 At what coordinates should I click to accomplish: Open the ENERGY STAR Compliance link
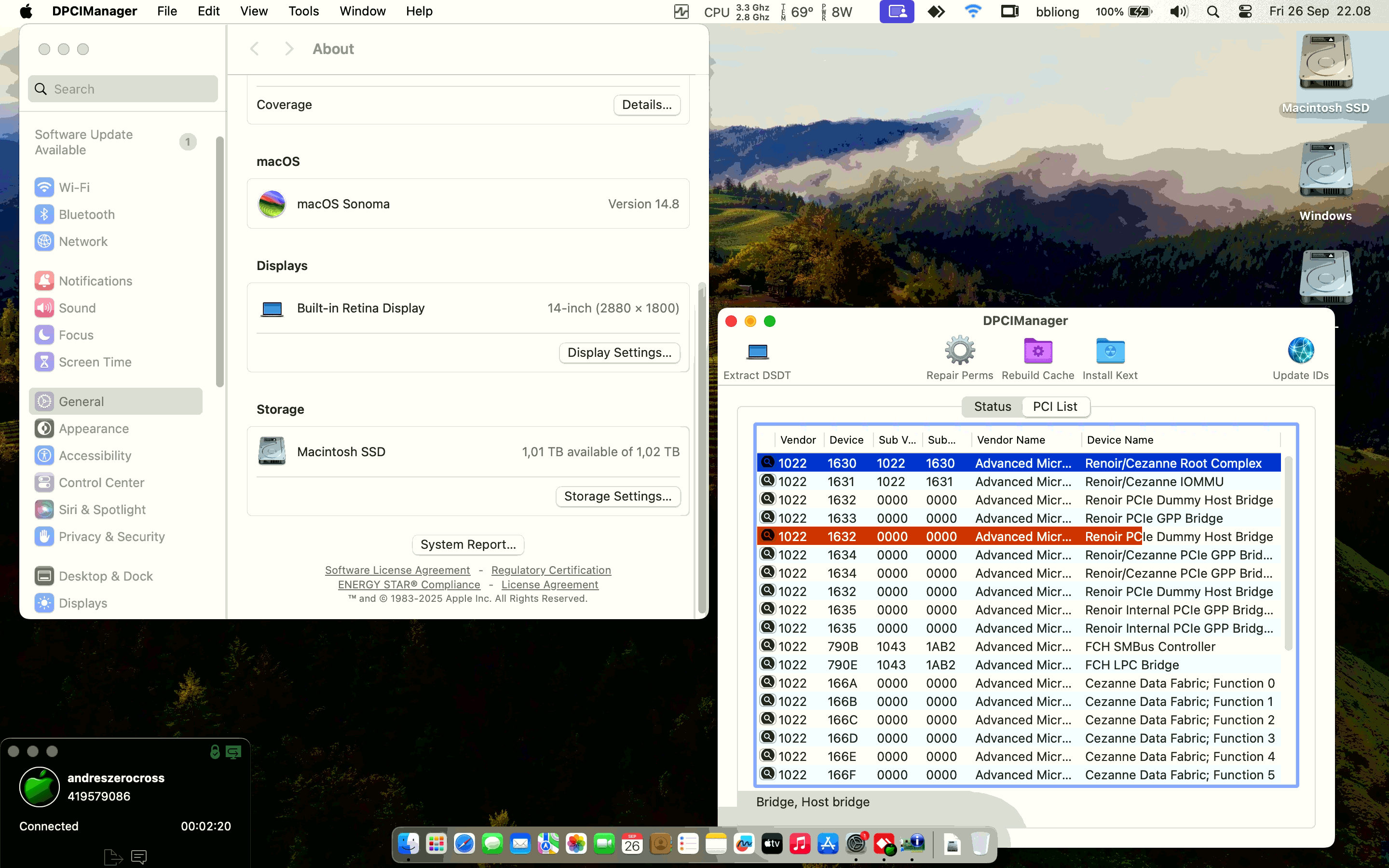click(409, 584)
